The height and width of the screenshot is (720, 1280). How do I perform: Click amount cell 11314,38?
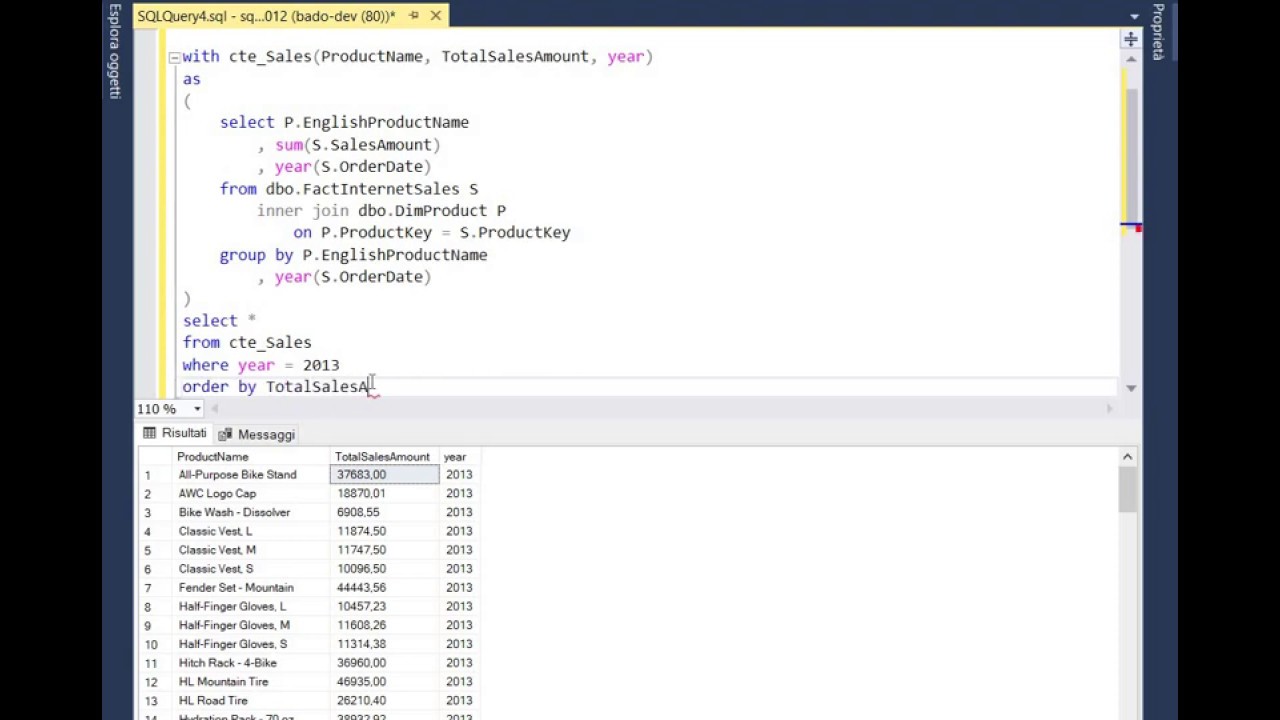[385, 644]
